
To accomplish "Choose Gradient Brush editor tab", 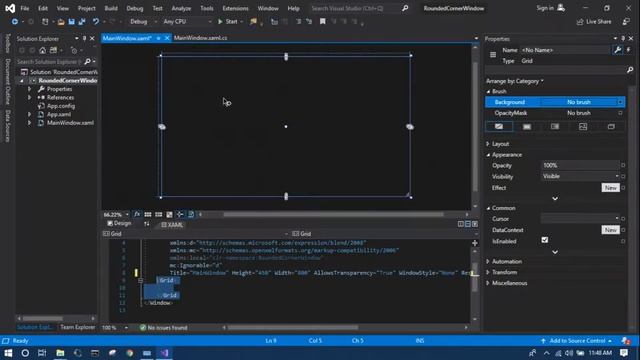I will pyautogui.click(x=555, y=127).
